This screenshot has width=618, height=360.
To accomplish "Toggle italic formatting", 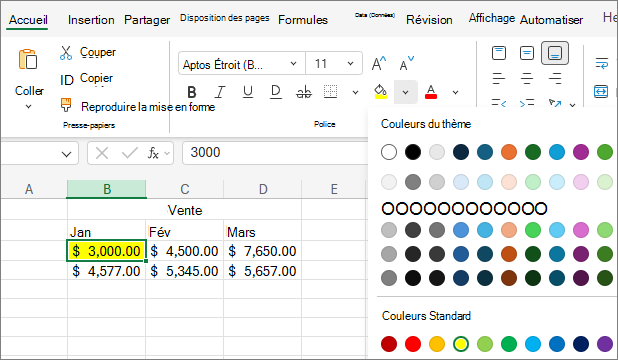I will pos(220,92).
